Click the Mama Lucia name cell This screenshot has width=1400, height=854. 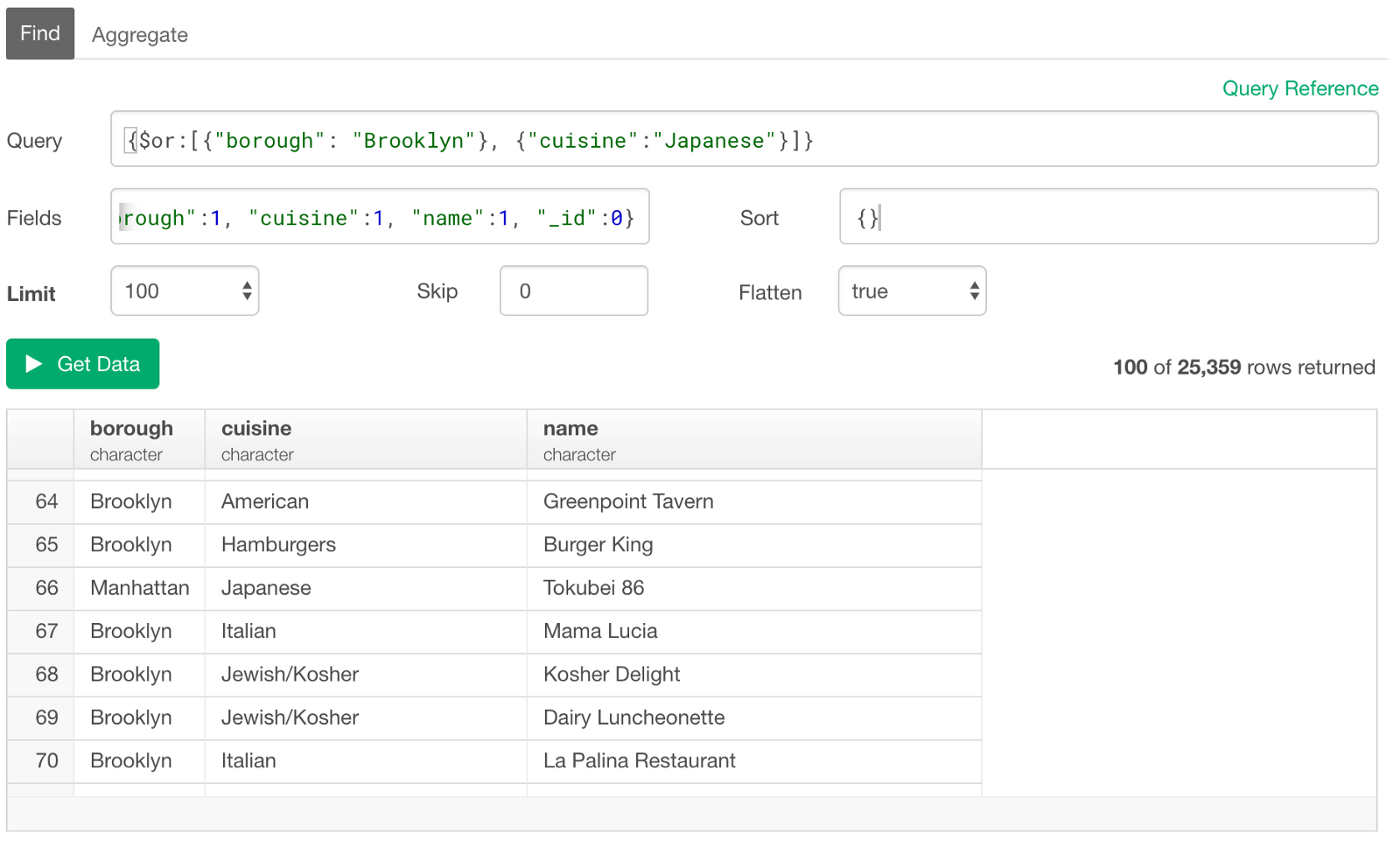pyautogui.click(x=754, y=631)
